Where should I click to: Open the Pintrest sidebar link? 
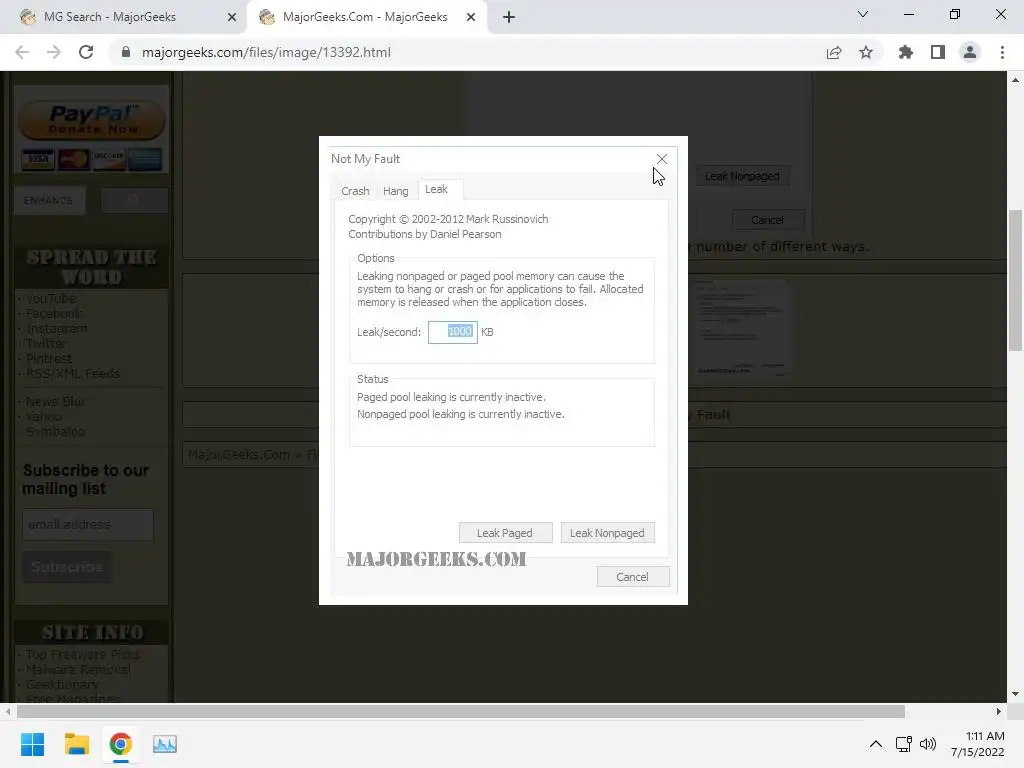click(x=49, y=359)
